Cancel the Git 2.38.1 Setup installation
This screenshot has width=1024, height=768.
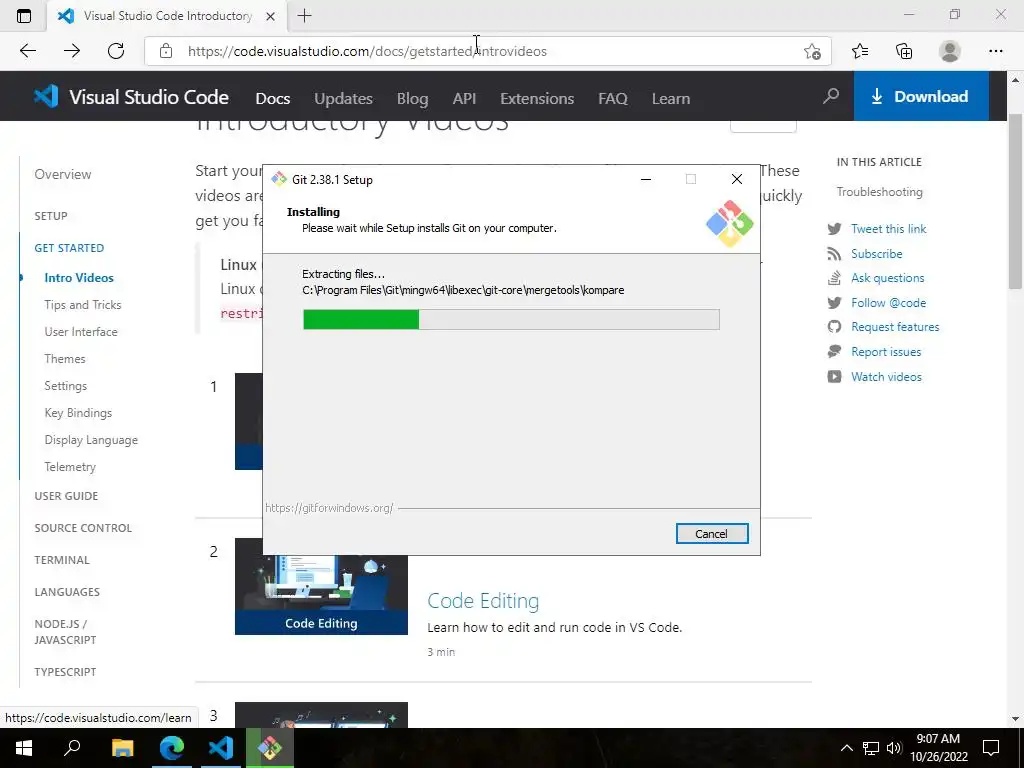point(712,534)
